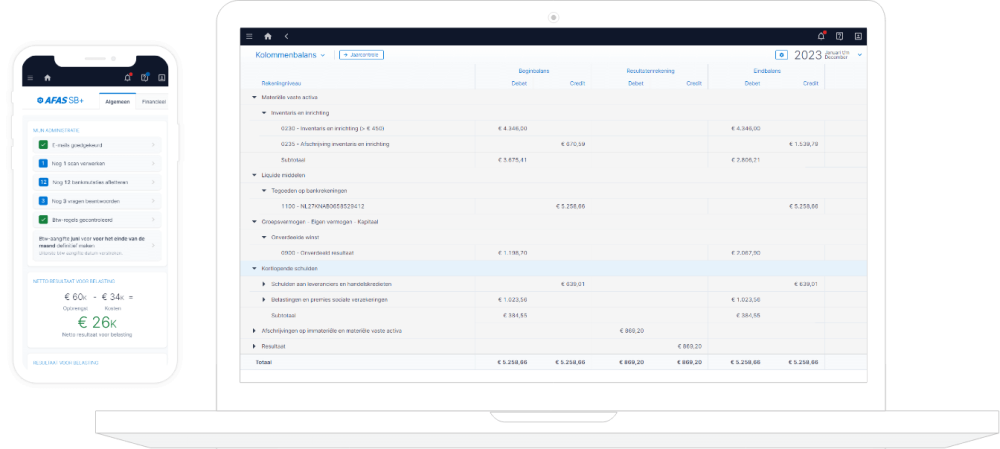Click the Beginbalans column group header
This screenshot has width=1000, height=449.
(534, 71)
